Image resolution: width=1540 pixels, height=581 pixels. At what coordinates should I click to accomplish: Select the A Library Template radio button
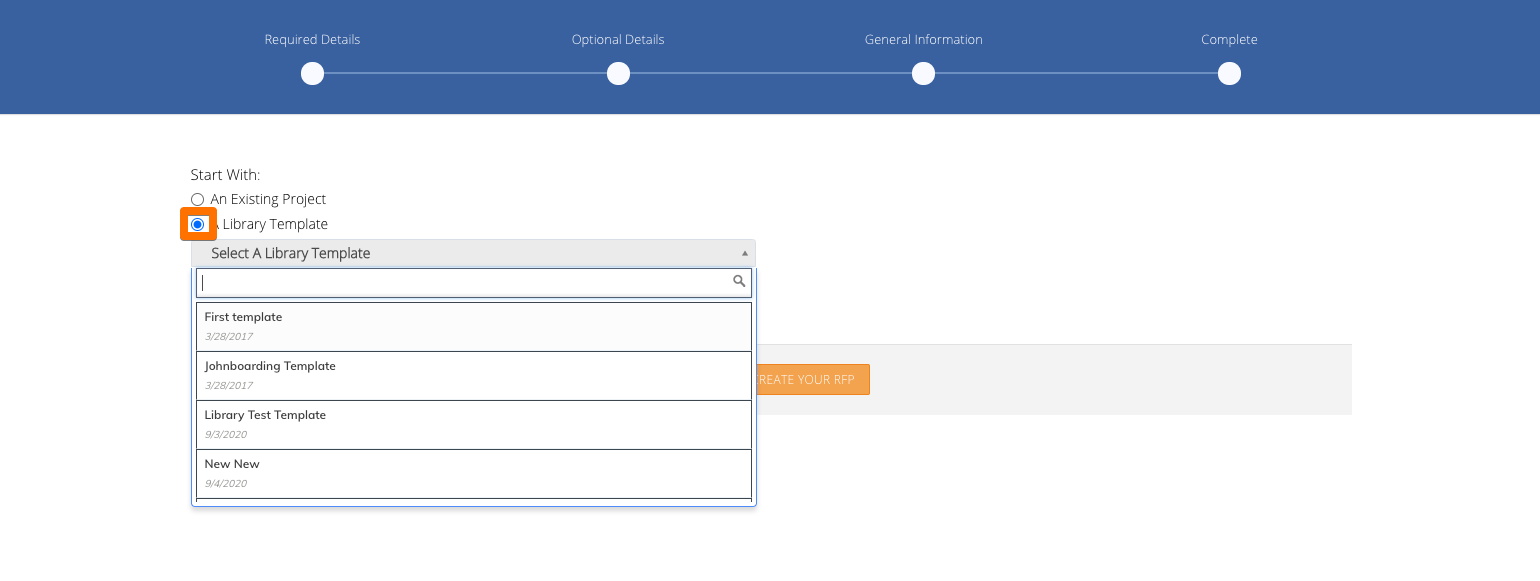[x=197, y=225]
